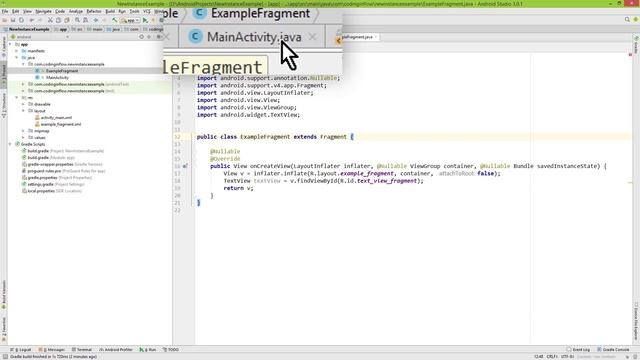Collapse the first com.codinginflow package node
640x360 pixels.
tap(23, 64)
